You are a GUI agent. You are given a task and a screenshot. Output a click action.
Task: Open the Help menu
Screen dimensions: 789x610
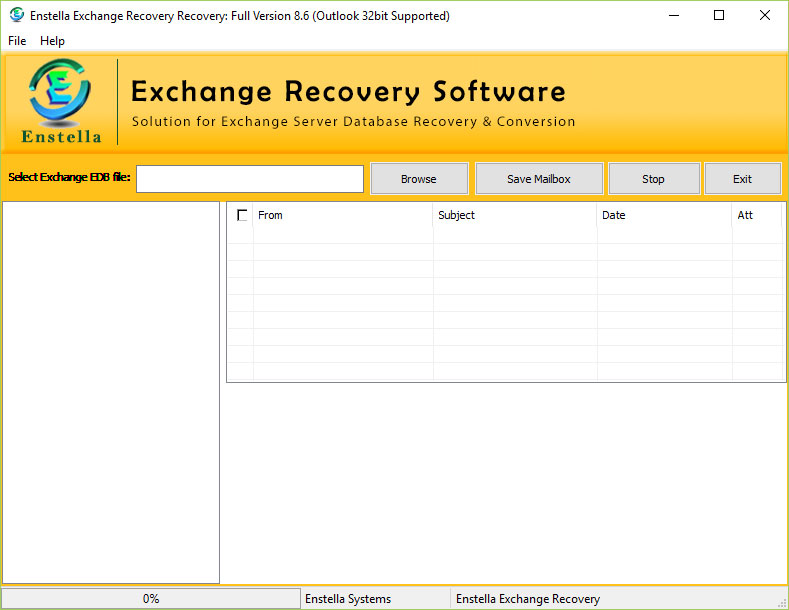point(52,41)
